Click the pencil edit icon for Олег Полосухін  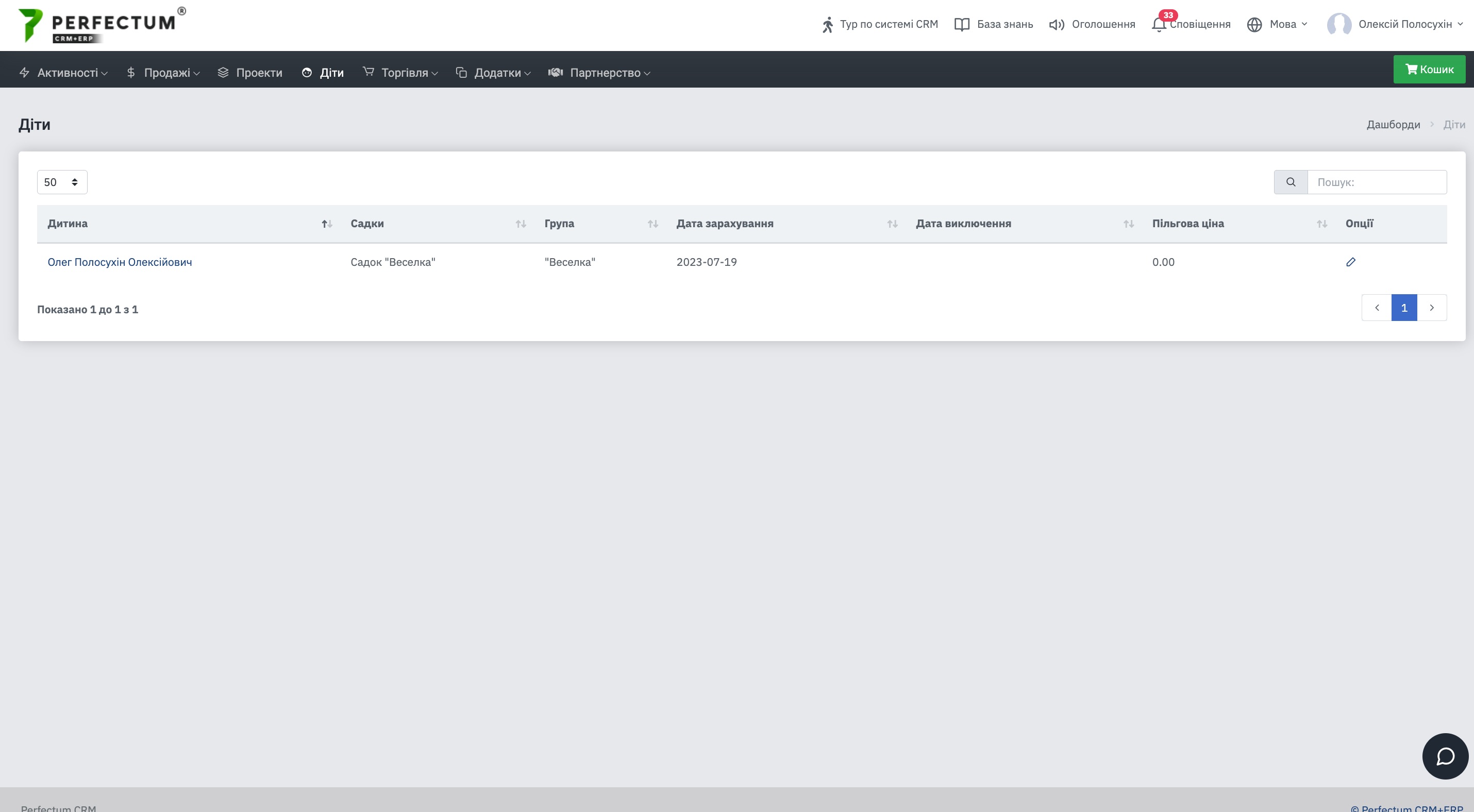click(1350, 262)
